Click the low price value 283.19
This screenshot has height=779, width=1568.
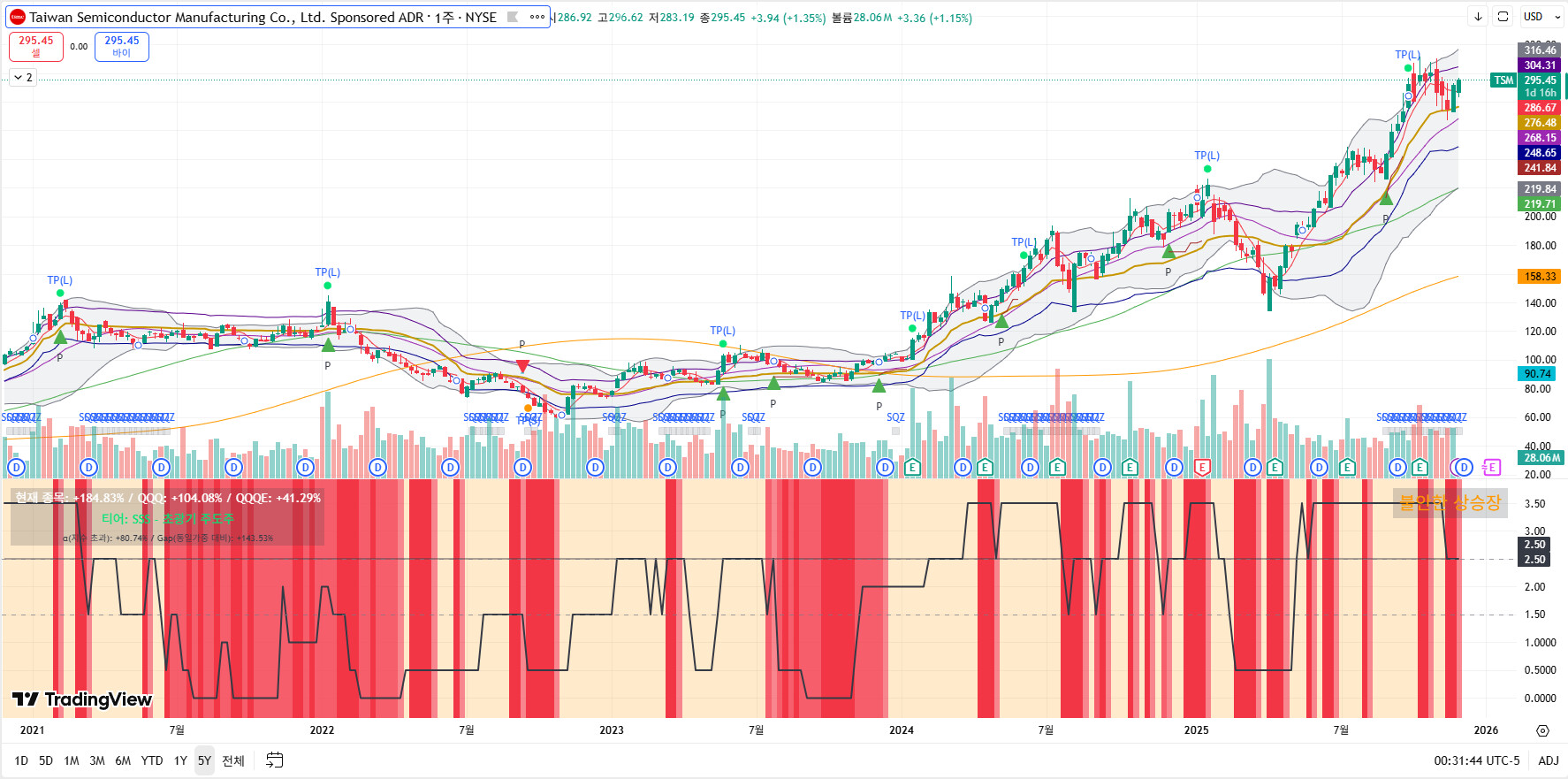coord(677,18)
